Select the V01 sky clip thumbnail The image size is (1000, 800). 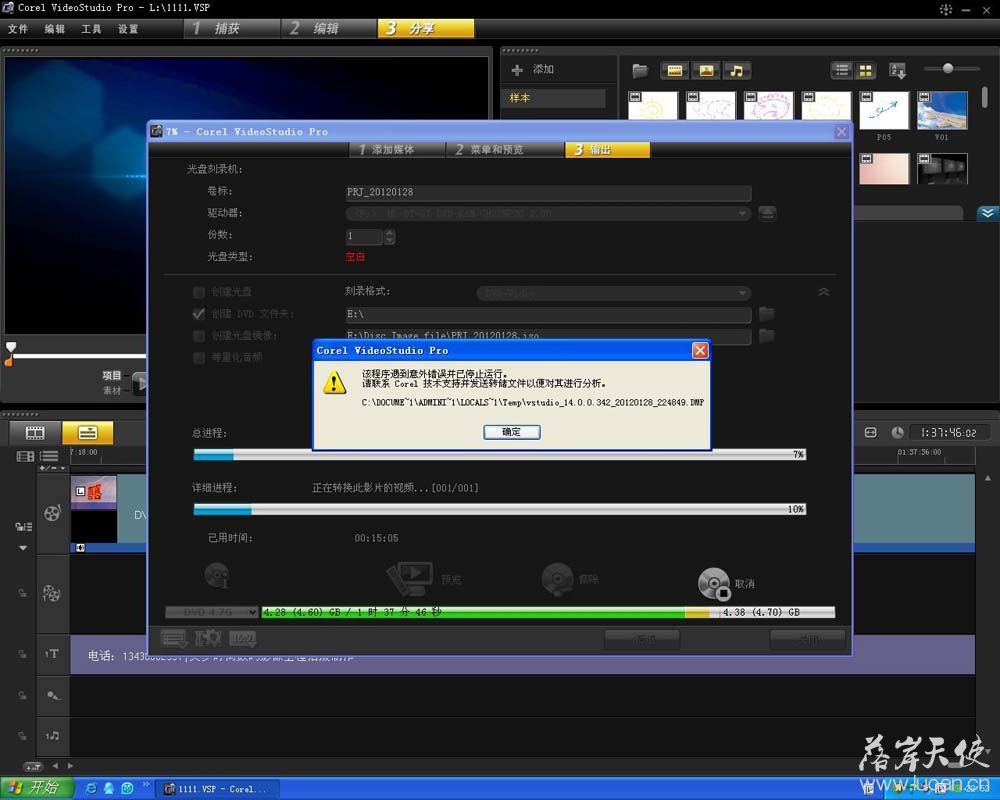pos(942,111)
